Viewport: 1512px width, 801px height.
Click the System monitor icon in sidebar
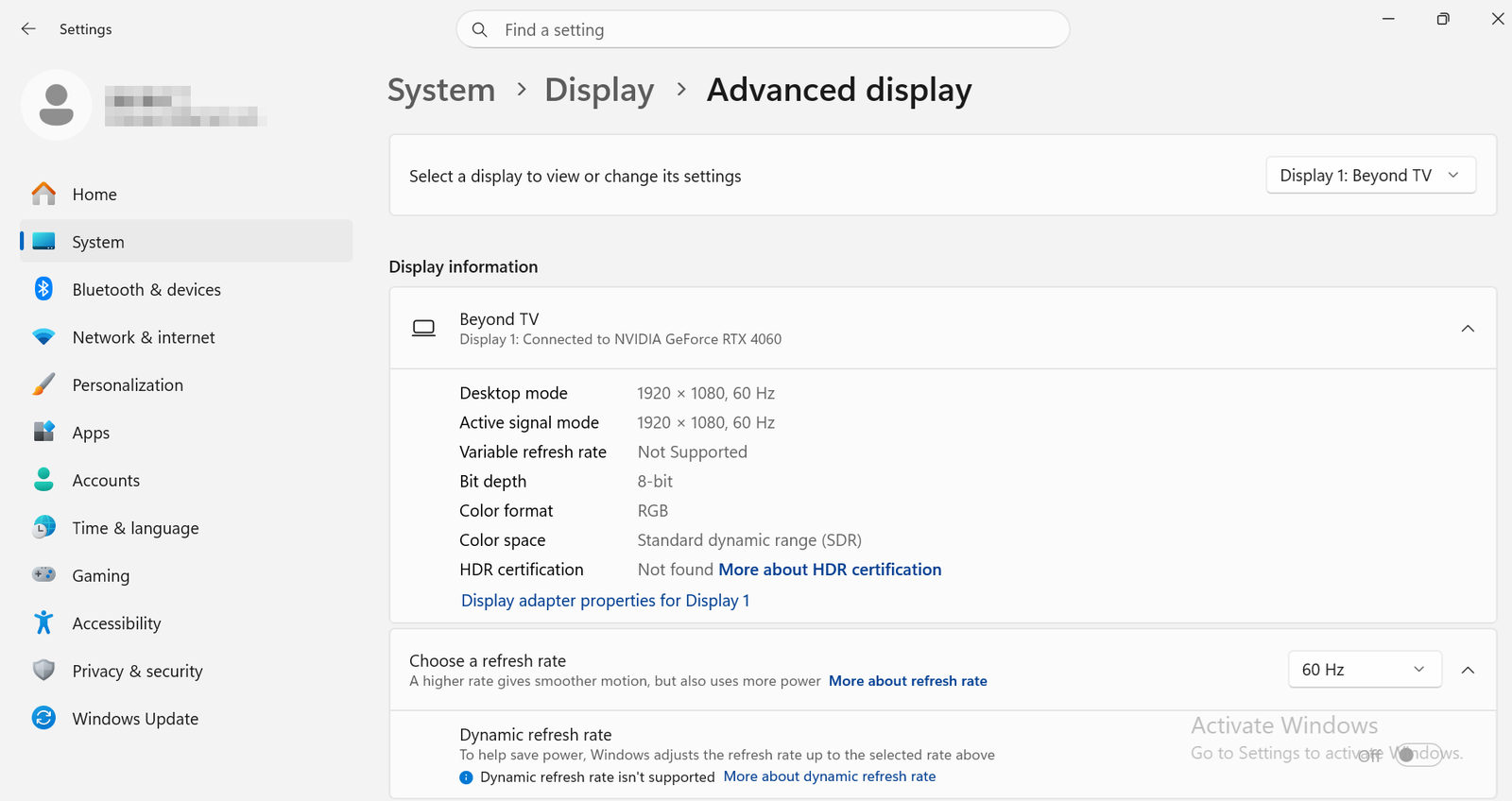(43, 242)
